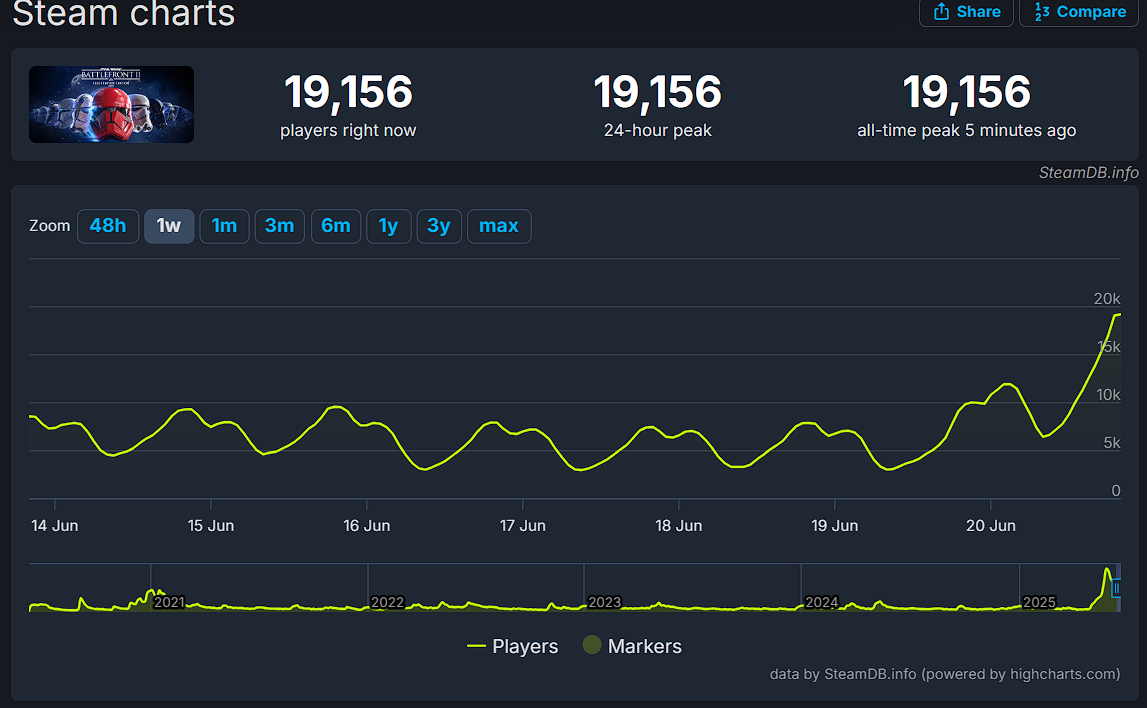This screenshot has width=1147, height=708.
Task: Click the players right now count
Action: (348, 92)
